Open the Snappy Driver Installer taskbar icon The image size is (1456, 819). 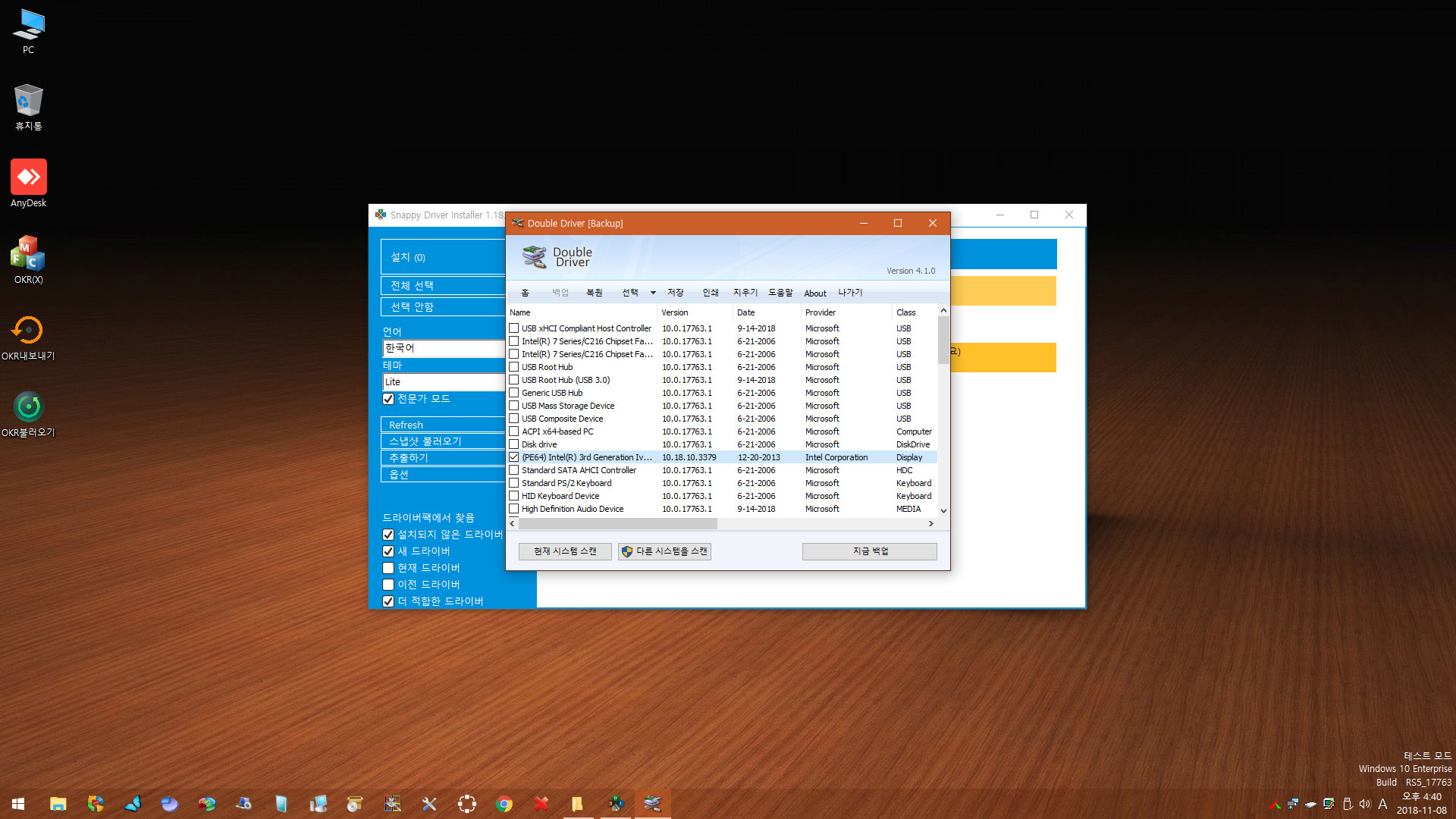pos(616,804)
